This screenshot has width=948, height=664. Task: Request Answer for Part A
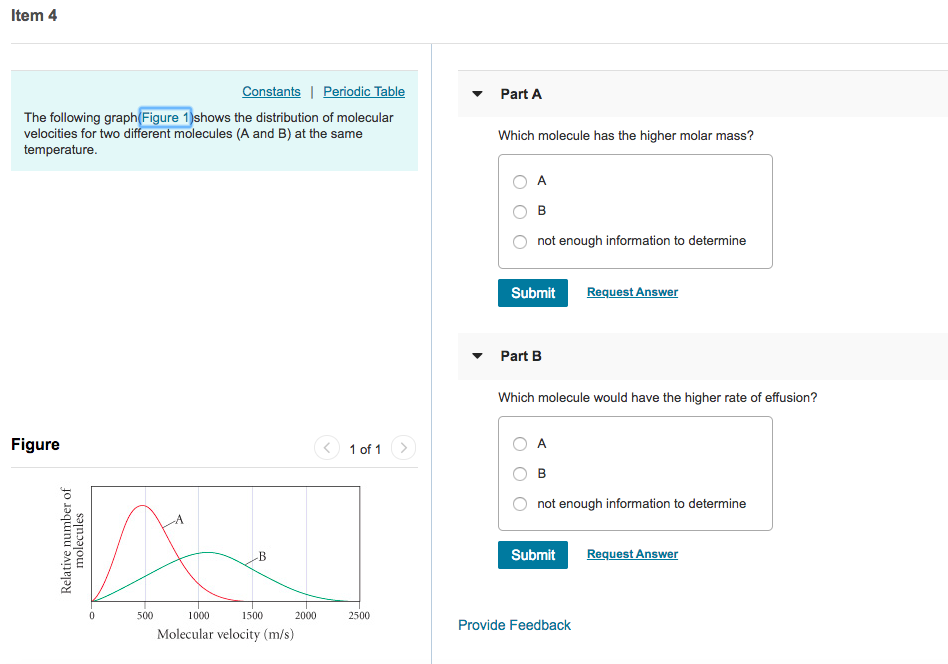tap(632, 291)
